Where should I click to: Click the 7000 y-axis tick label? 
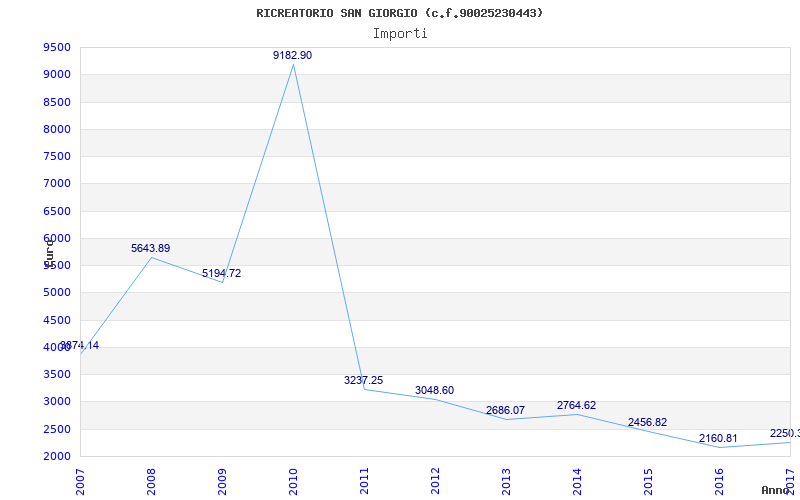coord(57,183)
